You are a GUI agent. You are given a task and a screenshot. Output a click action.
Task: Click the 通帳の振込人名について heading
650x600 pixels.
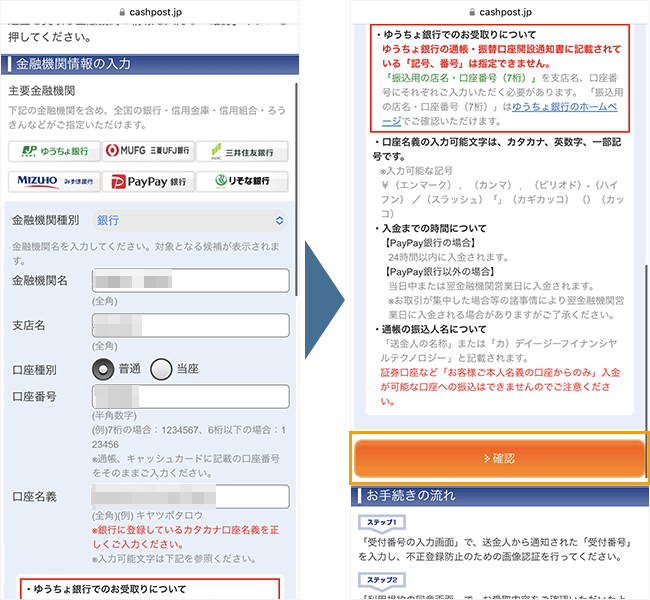click(x=434, y=329)
